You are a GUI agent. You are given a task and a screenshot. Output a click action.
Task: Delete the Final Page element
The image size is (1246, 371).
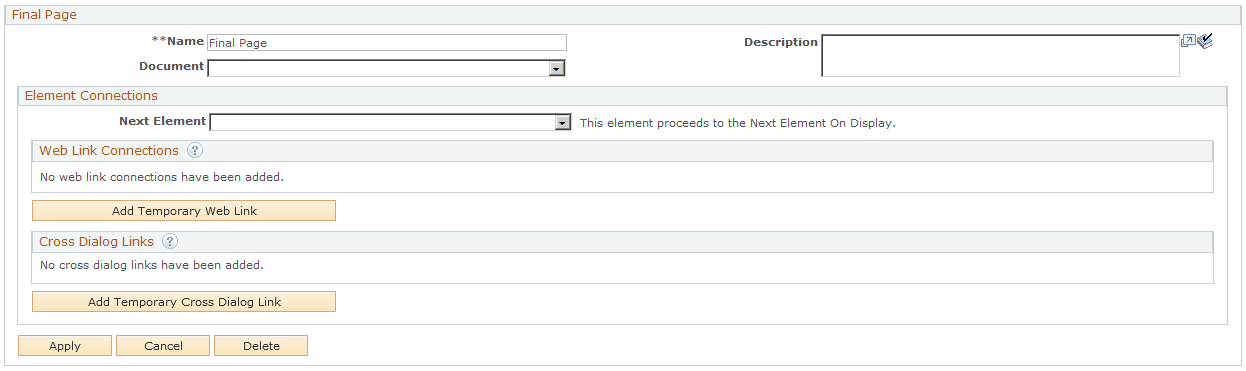pyautogui.click(x=261, y=346)
